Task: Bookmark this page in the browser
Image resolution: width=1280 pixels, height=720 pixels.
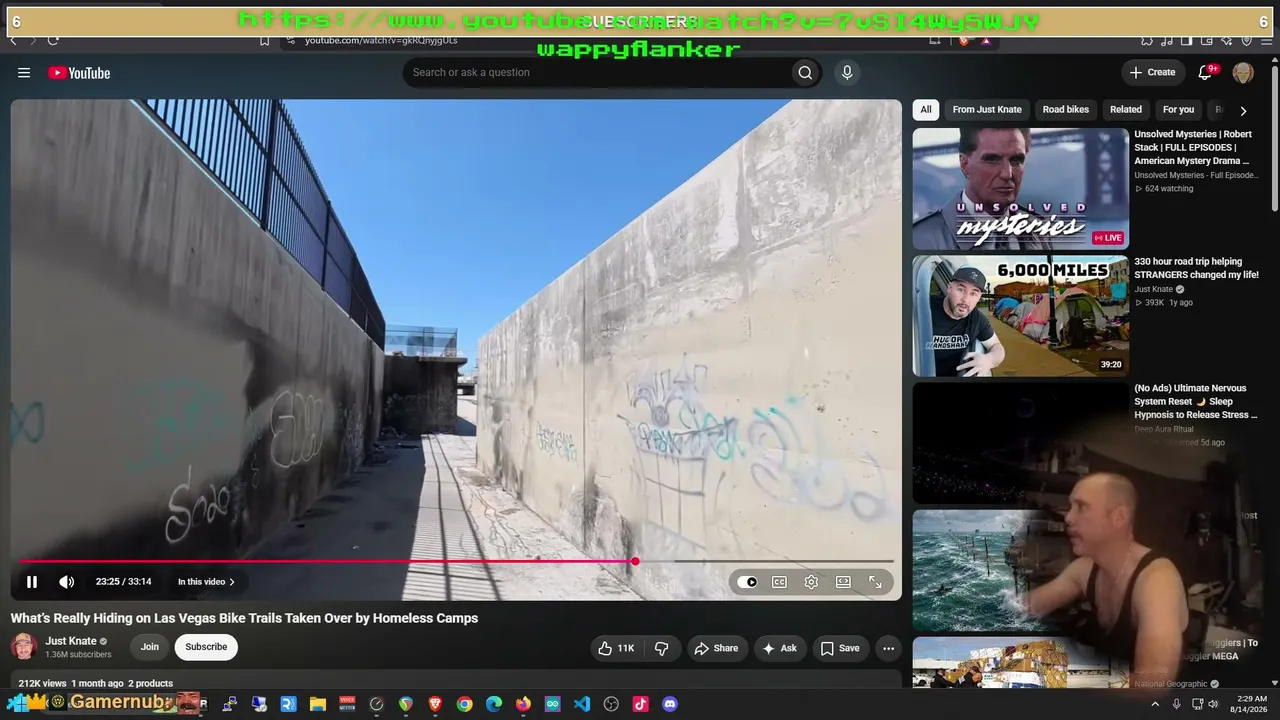Action: coord(264,40)
